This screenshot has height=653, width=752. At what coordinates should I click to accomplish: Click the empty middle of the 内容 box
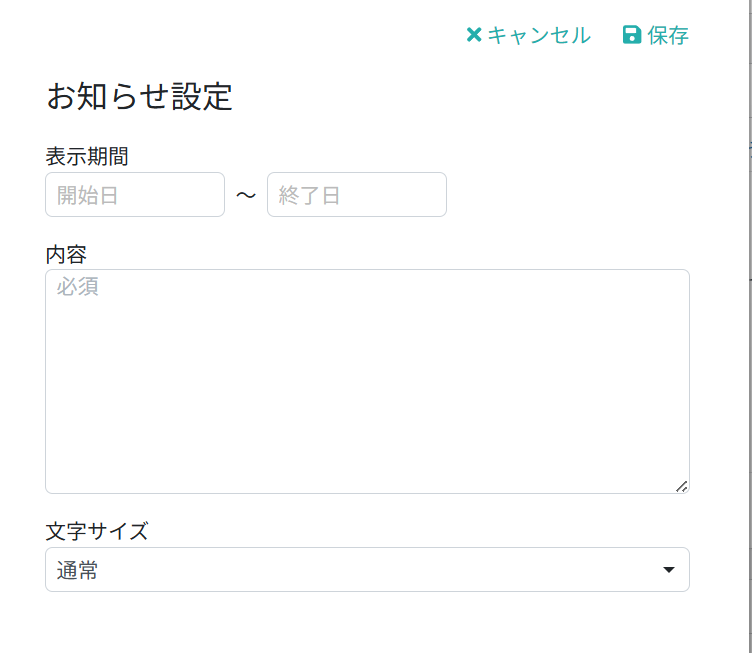[x=367, y=390]
